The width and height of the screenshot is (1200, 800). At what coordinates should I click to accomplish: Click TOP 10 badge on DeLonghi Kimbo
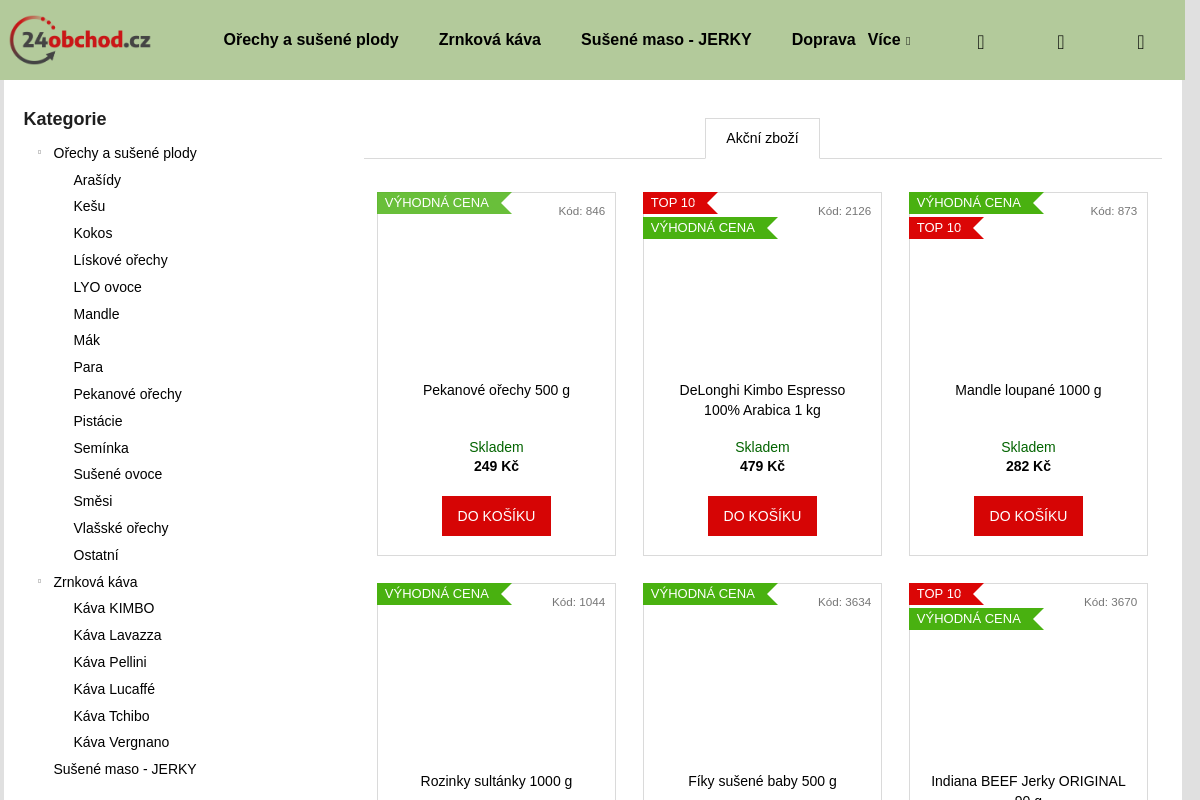point(678,203)
